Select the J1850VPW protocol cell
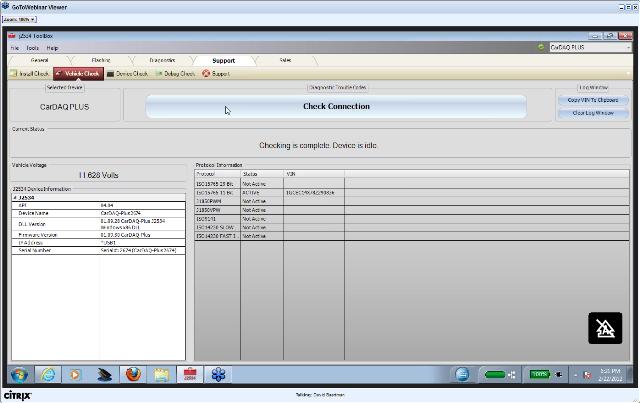 click(218, 210)
